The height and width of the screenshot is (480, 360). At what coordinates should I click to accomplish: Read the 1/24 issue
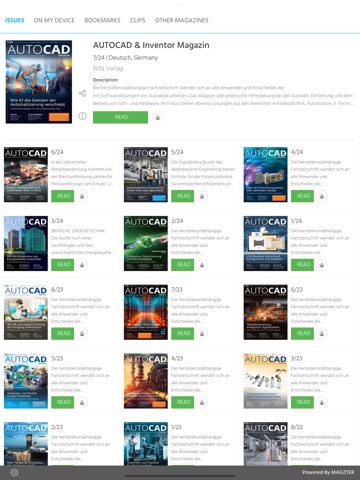302,265
